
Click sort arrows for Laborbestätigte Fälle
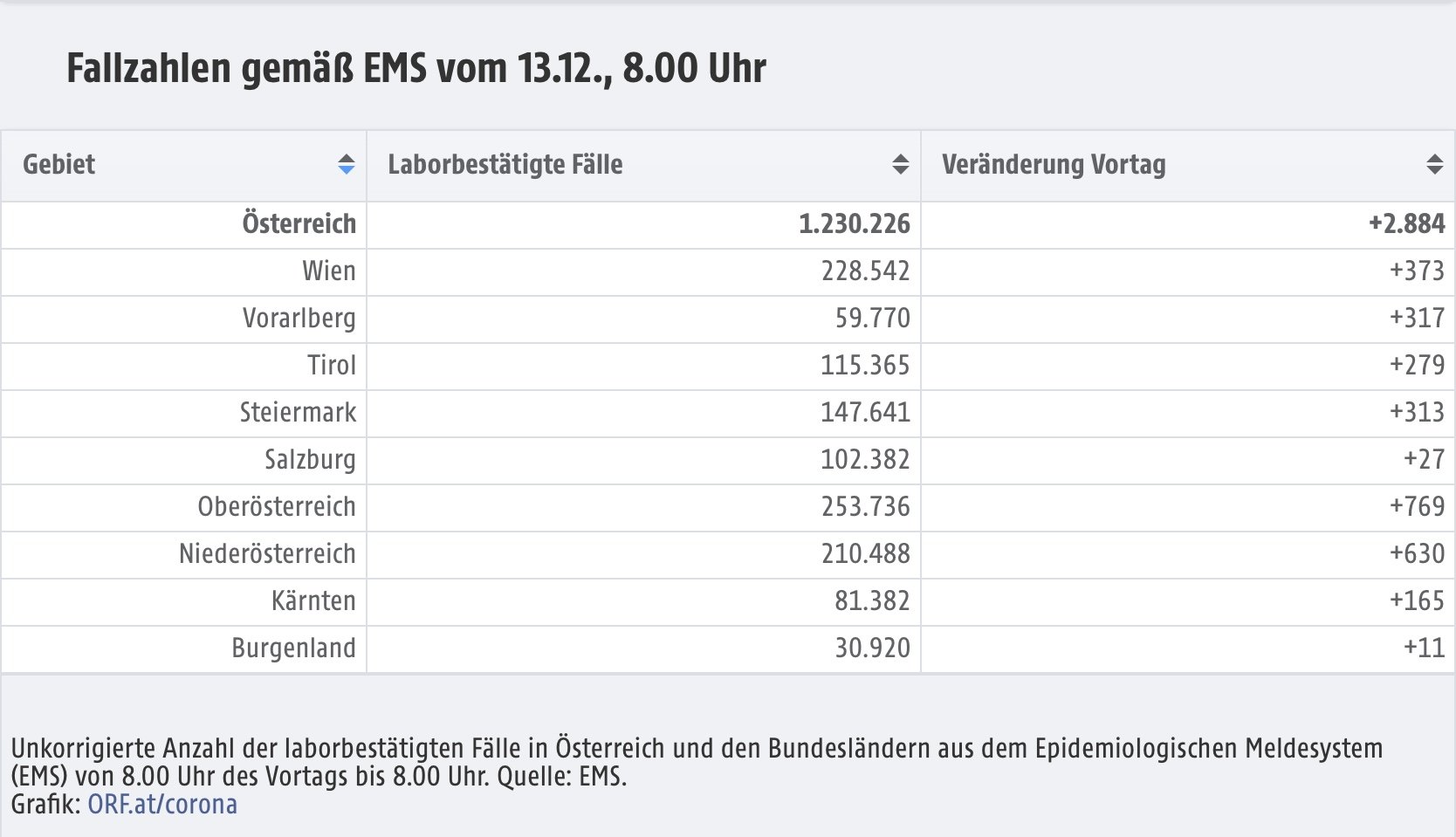[901, 164]
